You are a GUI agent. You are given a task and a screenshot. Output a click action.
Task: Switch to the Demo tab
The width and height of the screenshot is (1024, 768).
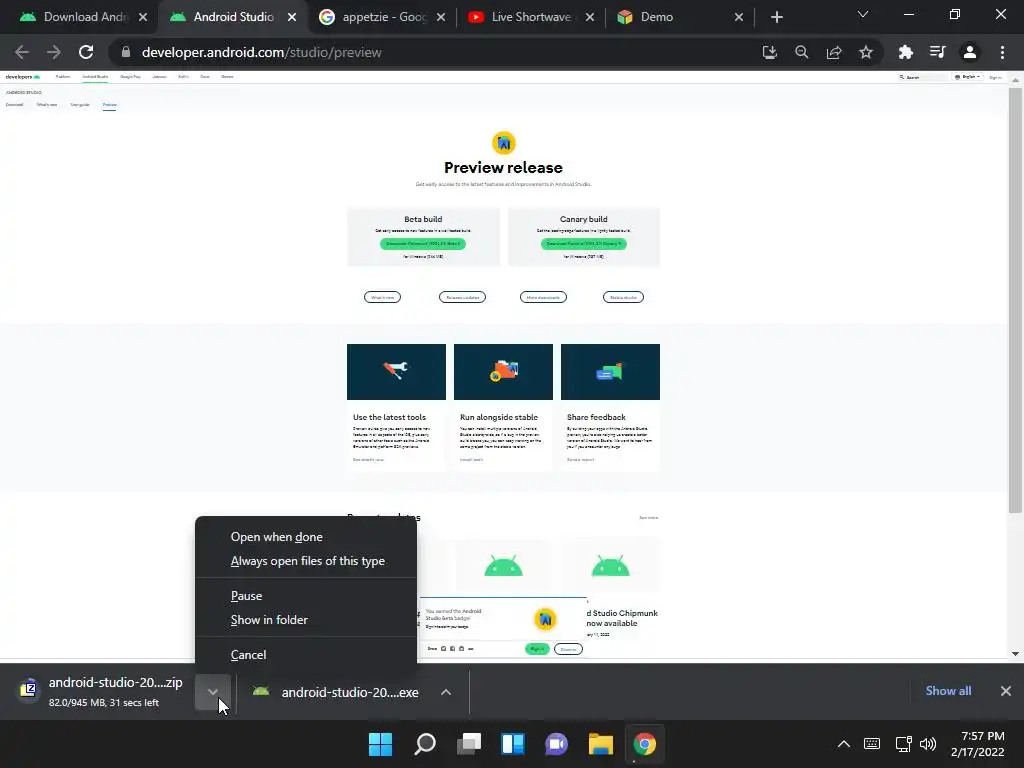[678, 17]
